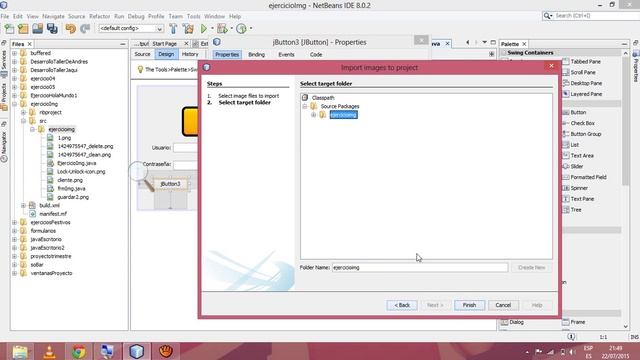Expand the formularios project node
The height and width of the screenshot is (360, 640).
(15, 231)
